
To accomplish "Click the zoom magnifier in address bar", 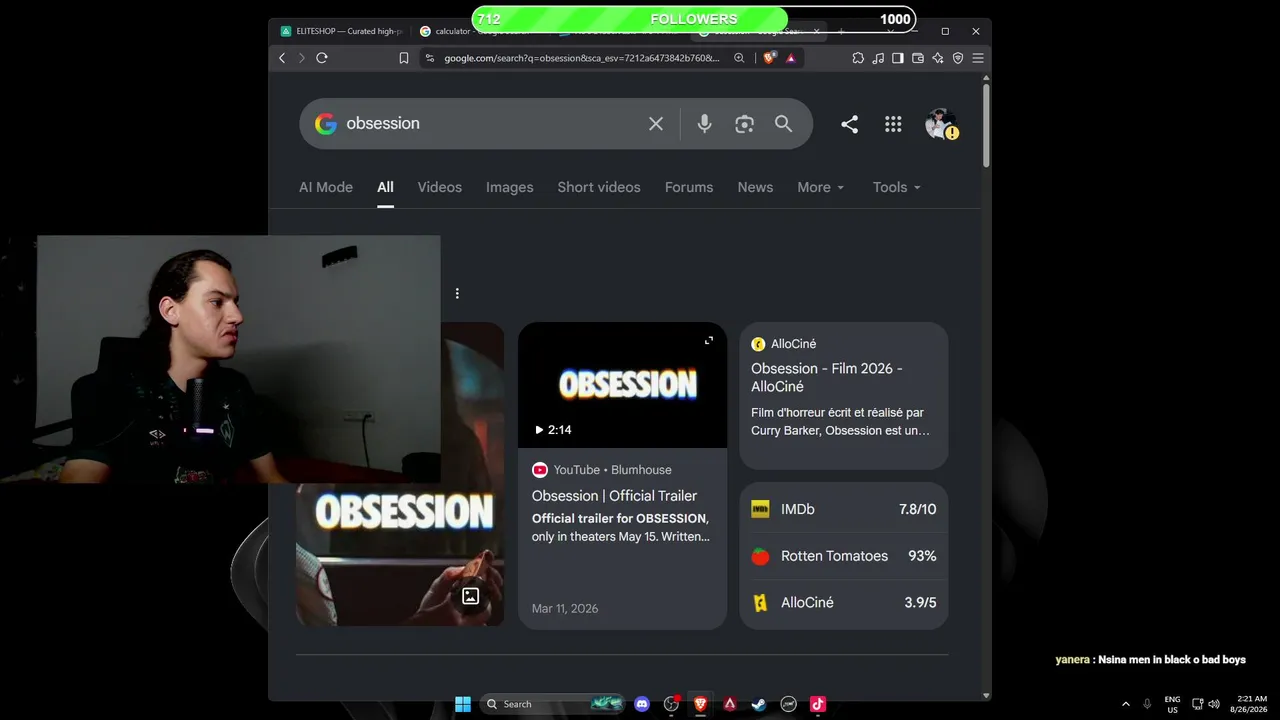I will click(739, 58).
